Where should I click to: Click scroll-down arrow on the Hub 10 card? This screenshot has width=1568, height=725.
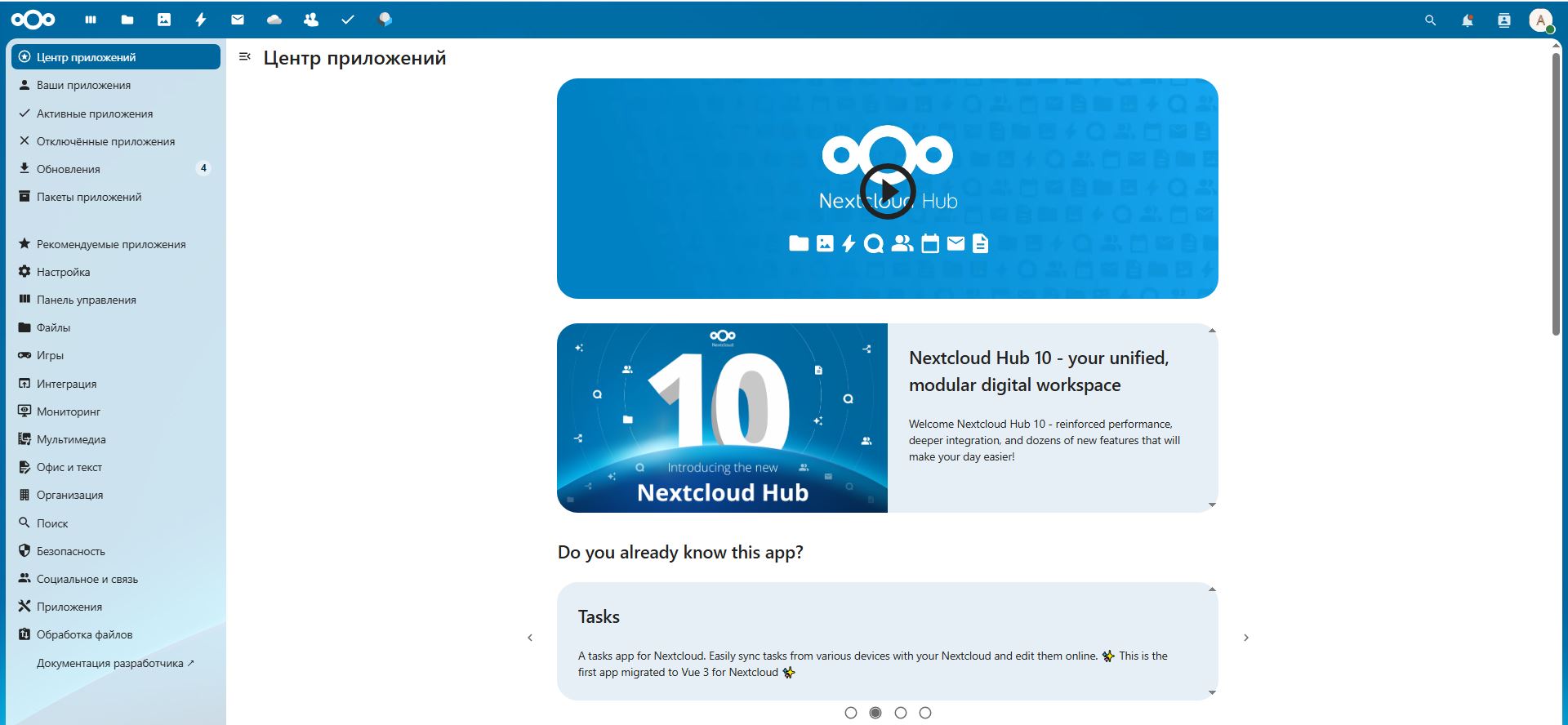pyautogui.click(x=1212, y=505)
